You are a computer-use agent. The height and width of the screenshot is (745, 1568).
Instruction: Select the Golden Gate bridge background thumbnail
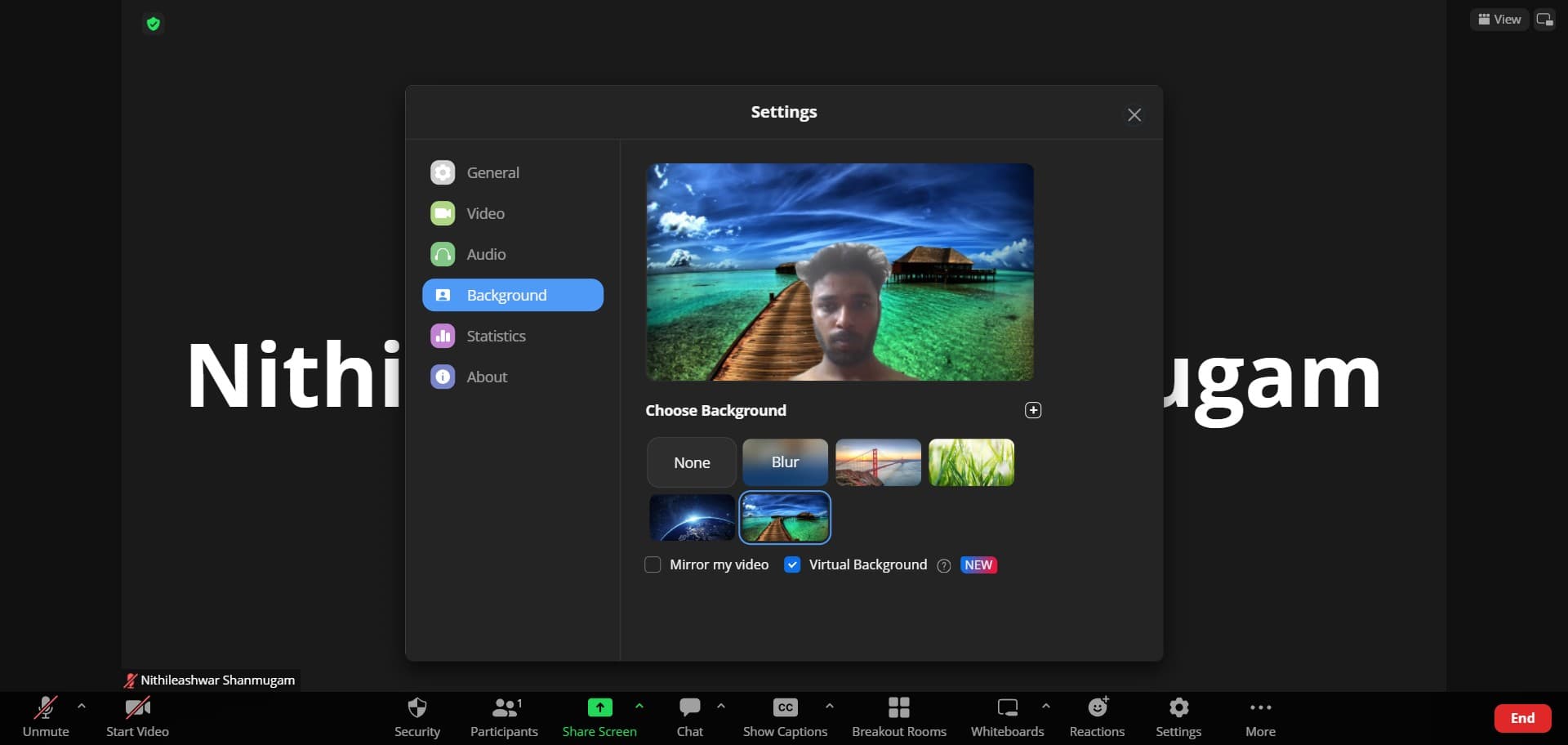[x=877, y=462]
